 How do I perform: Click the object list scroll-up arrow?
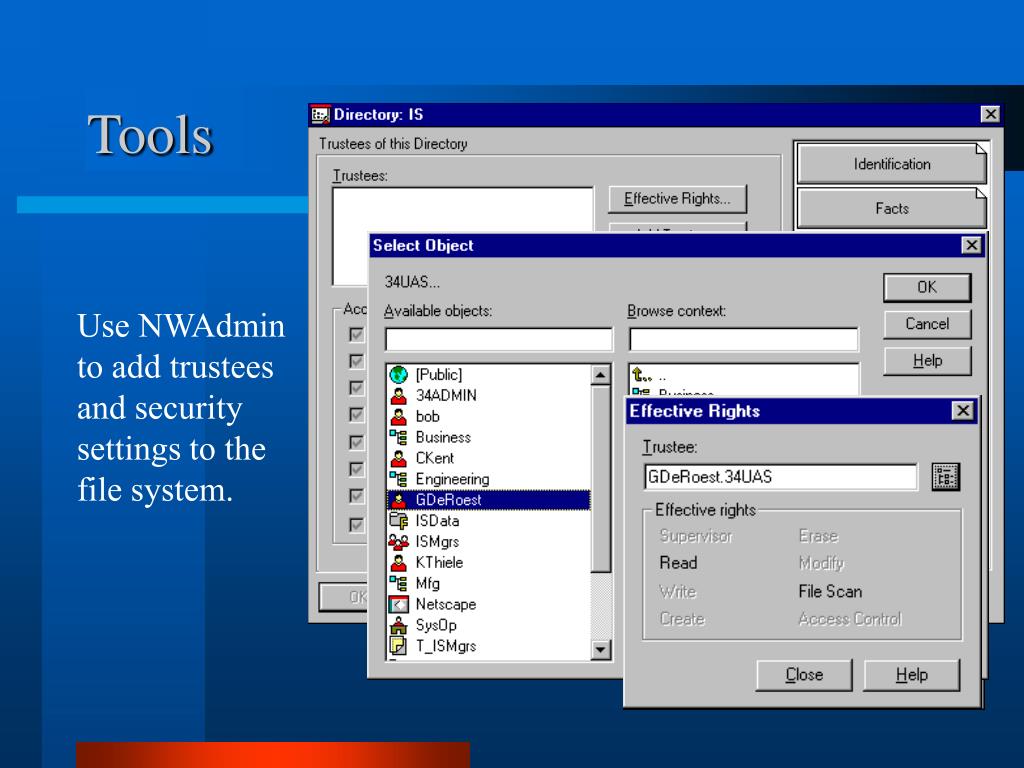(600, 375)
